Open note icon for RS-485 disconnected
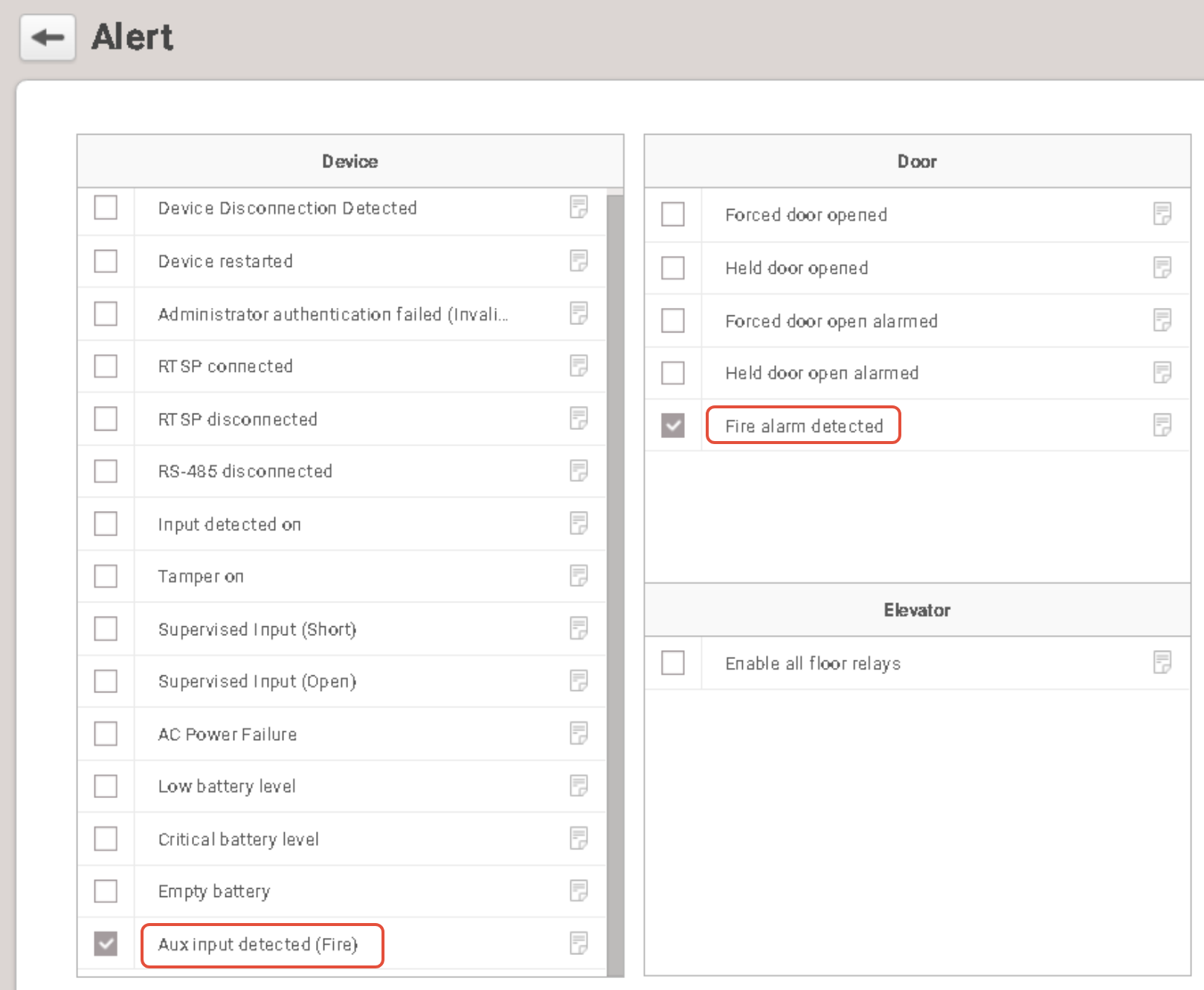Screen dimensions: 1204x990 click(x=579, y=470)
